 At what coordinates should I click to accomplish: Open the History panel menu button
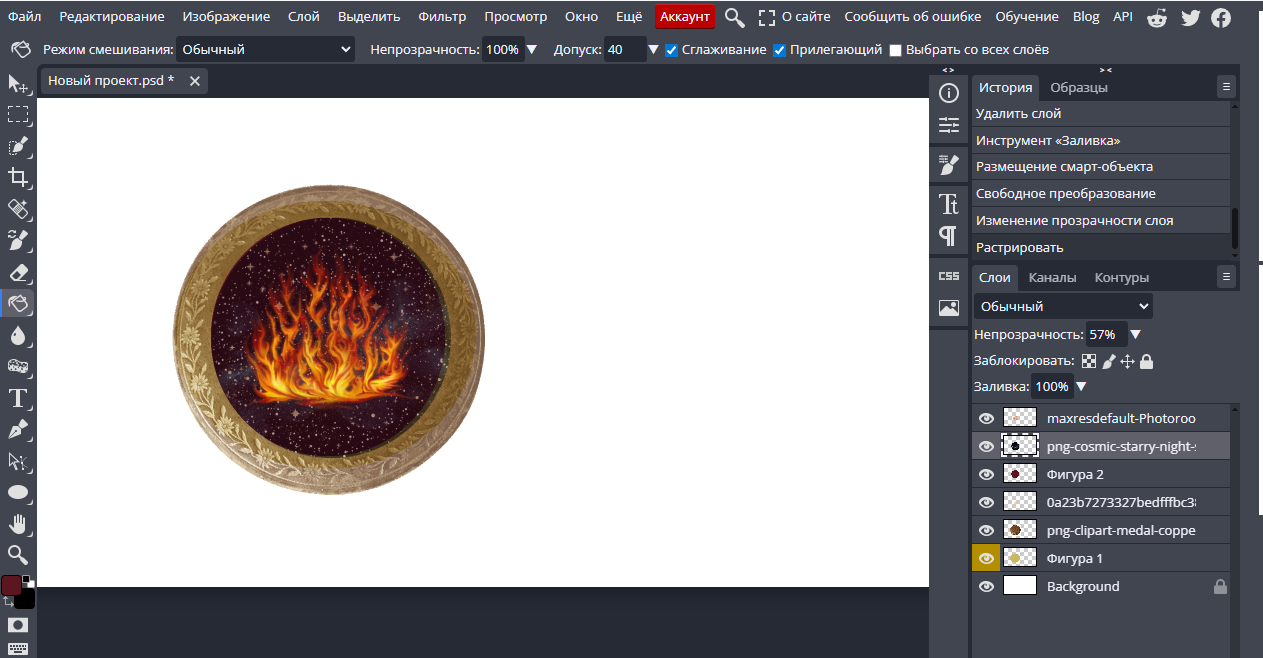(1227, 87)
